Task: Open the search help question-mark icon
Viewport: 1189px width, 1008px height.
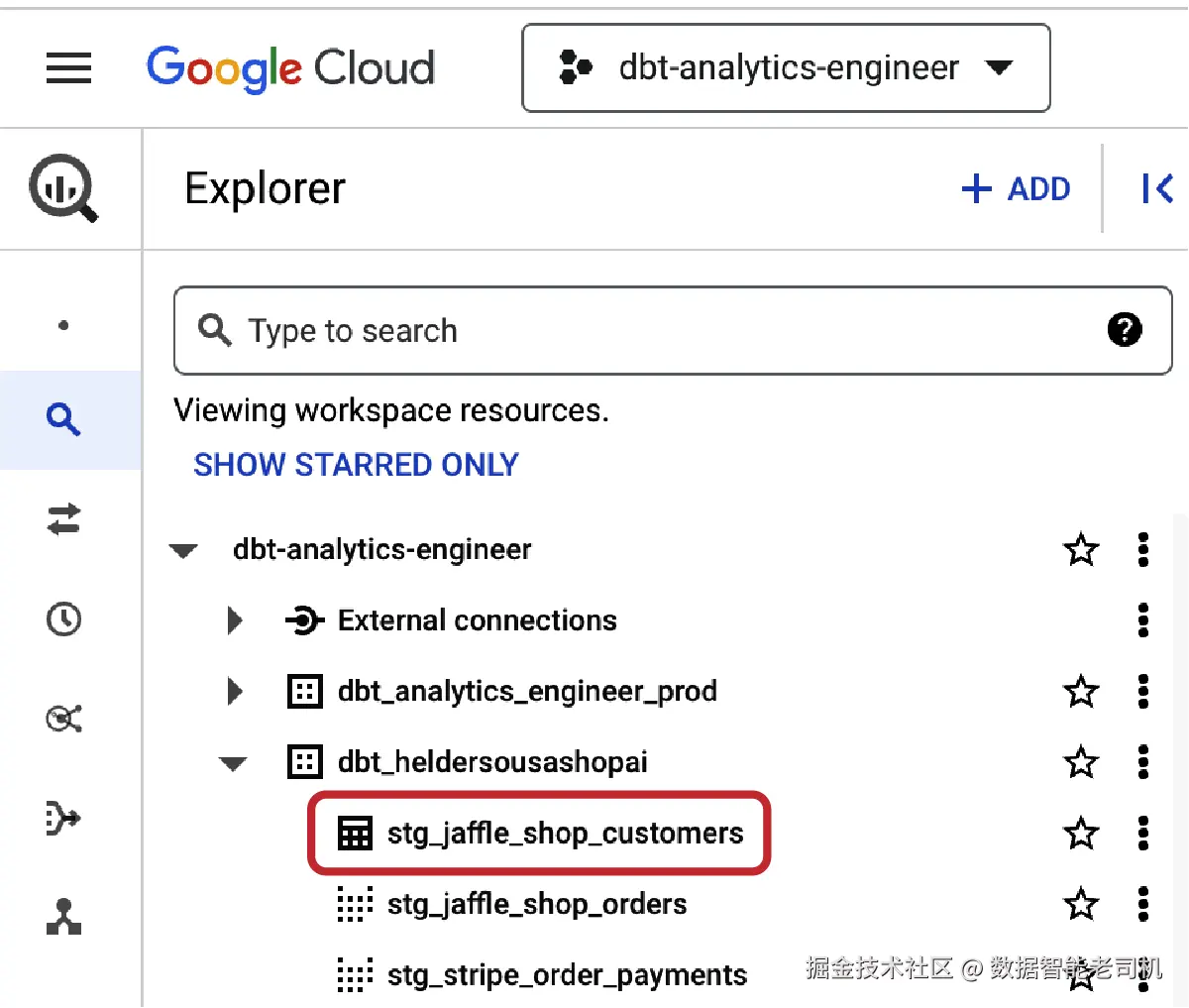Action: coord(1125,329)
